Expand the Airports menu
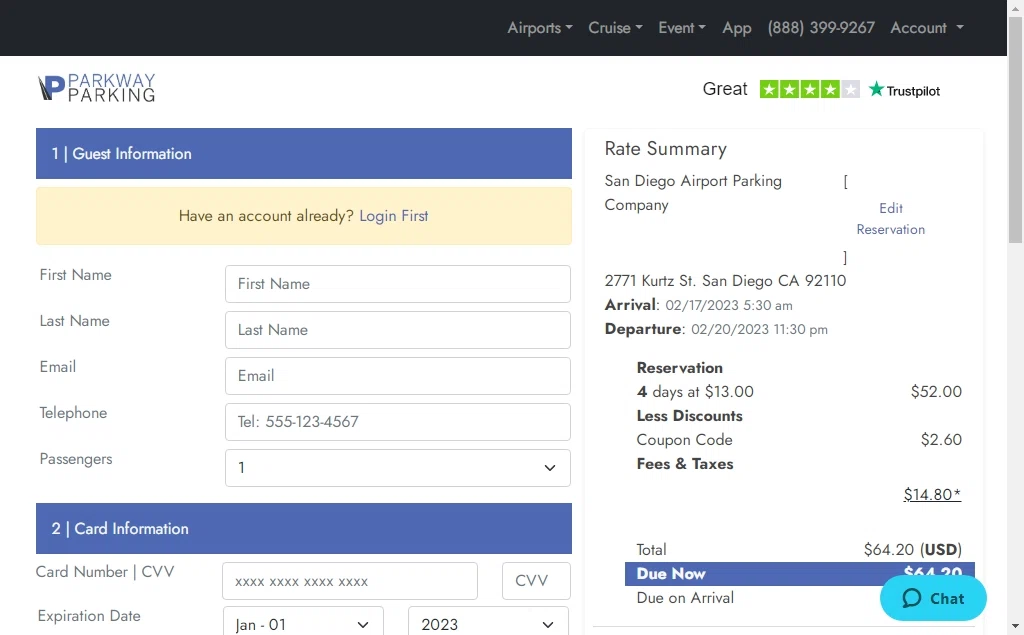This screenshot has height=635, width=1024. (x=539, y=28)
